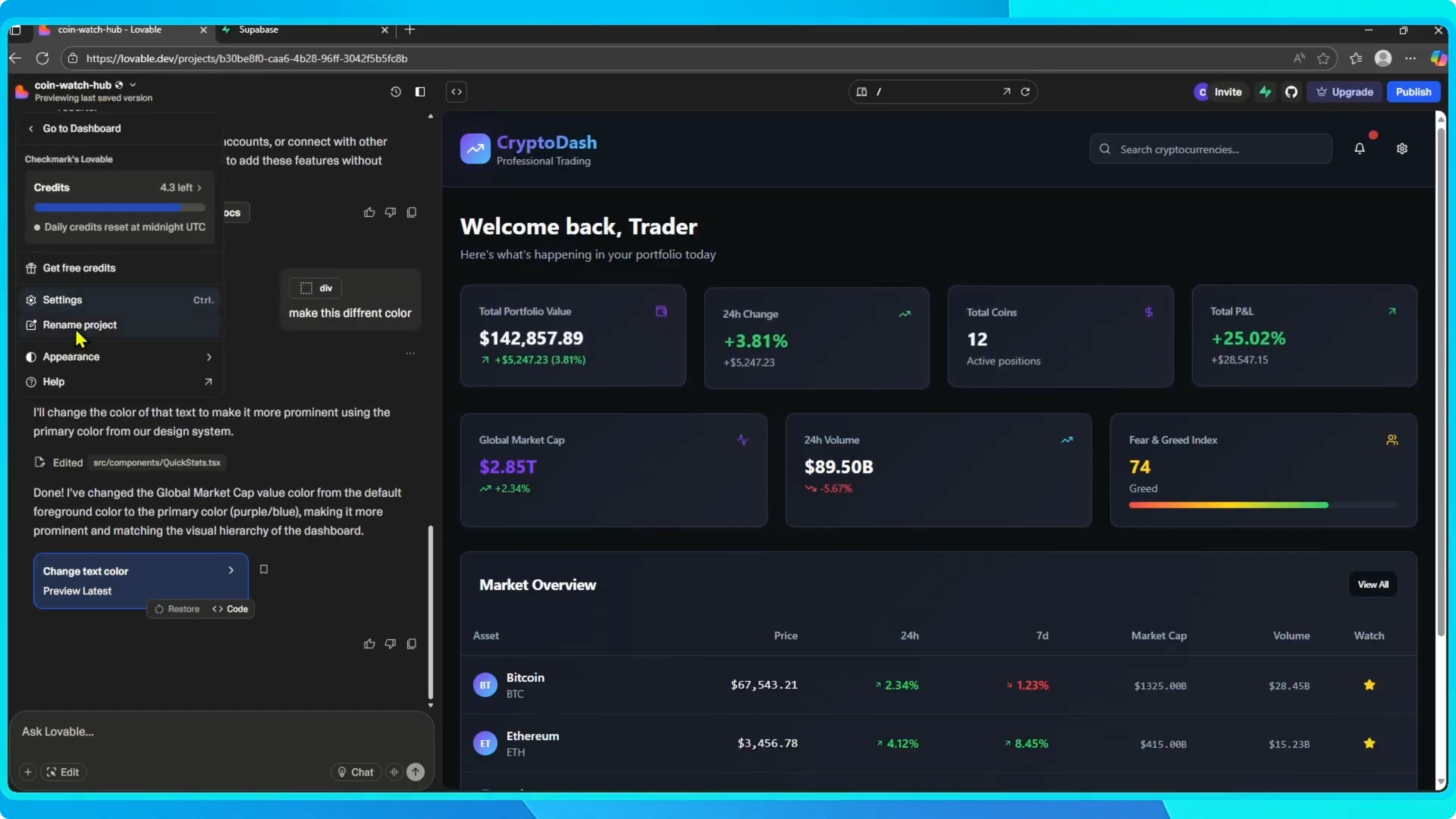Click the Upgrade button
The width and height of the screenshot is (1456, 819).
point(1345,91)
